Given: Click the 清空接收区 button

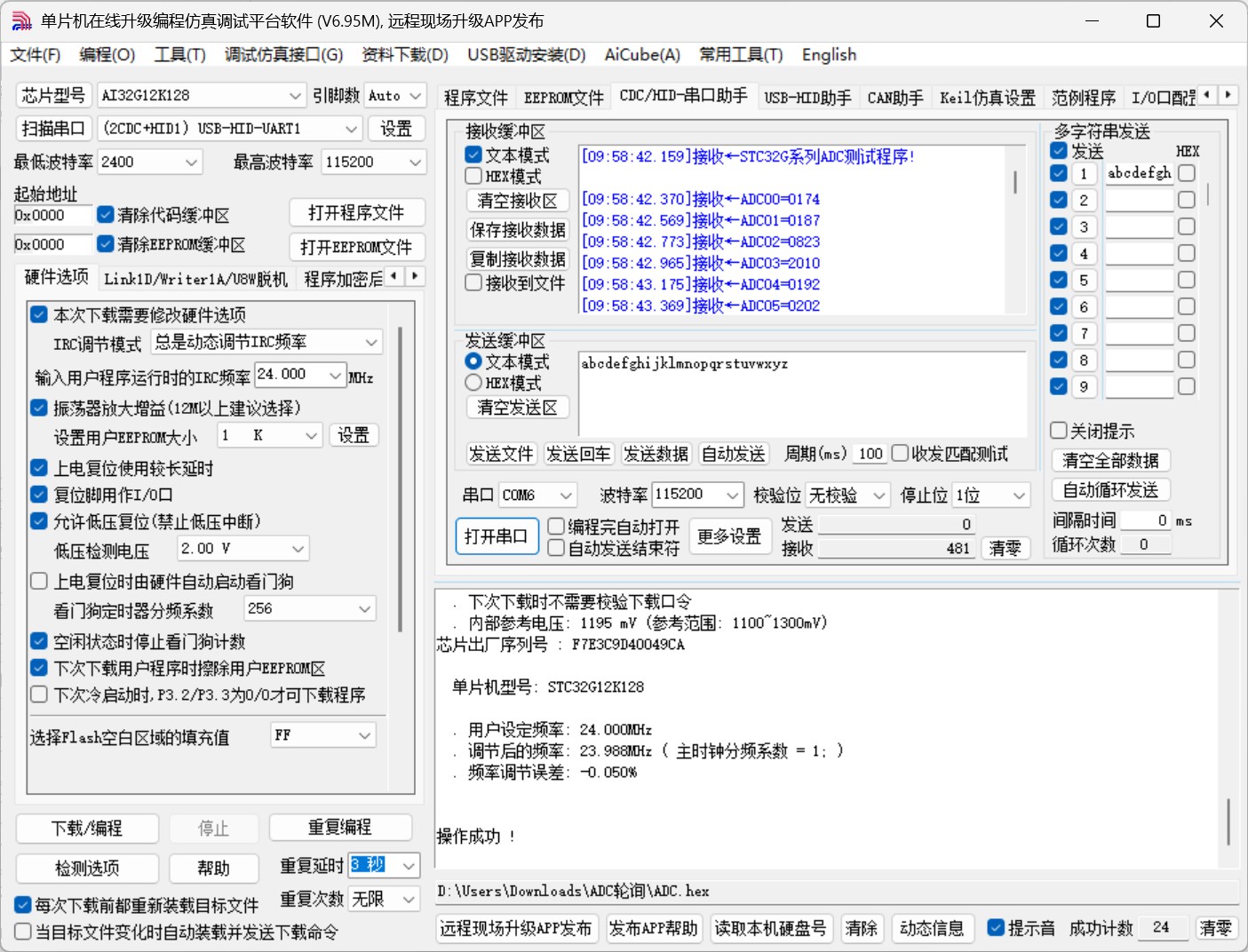Looking at the screenshot, I should coord(517,201).
